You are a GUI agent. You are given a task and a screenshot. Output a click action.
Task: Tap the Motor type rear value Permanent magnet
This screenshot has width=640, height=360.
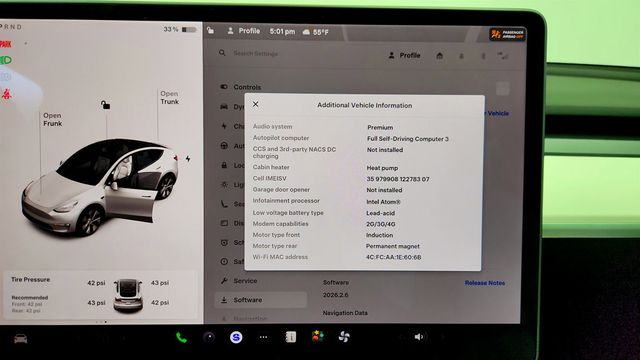click(393, 246)
